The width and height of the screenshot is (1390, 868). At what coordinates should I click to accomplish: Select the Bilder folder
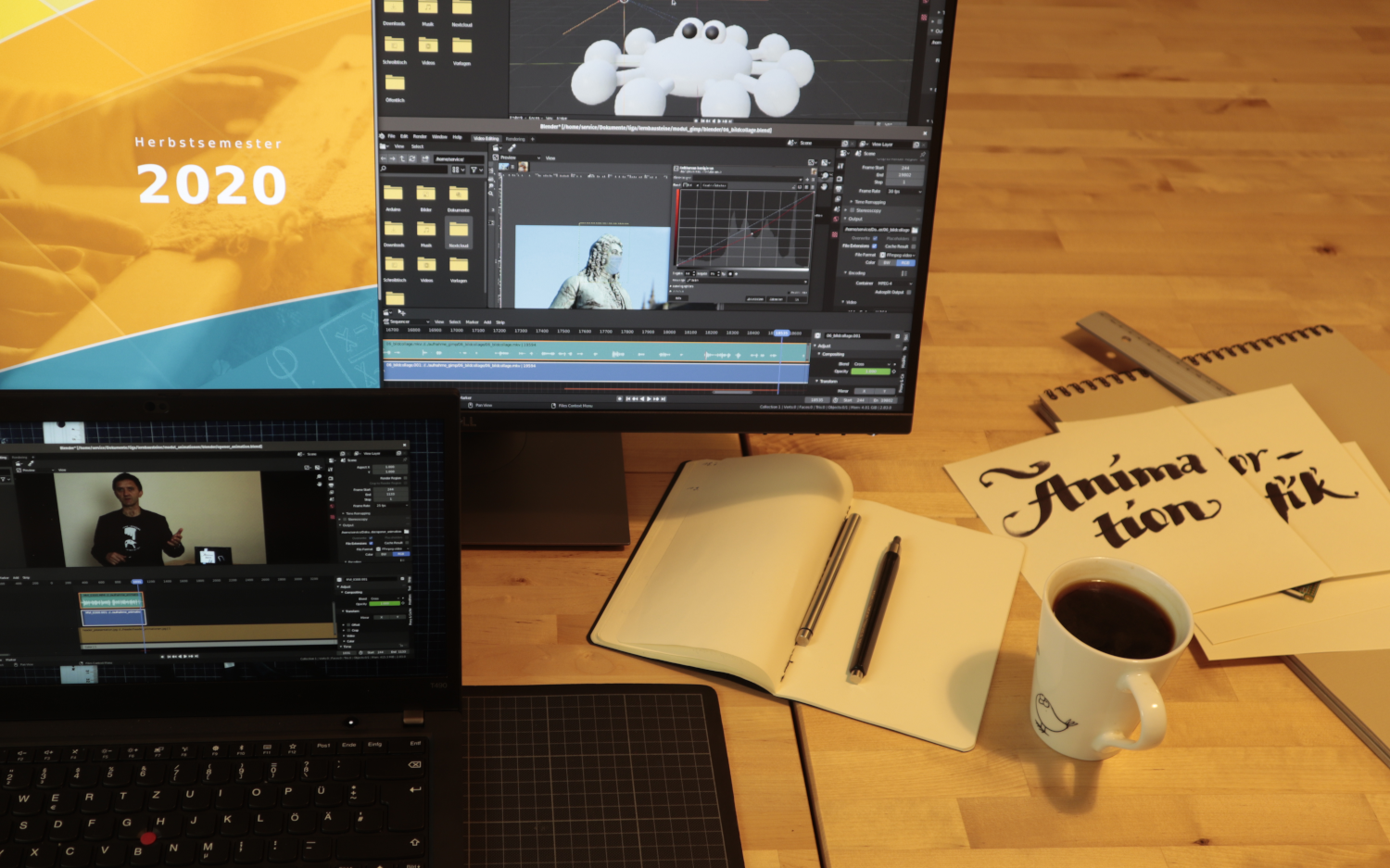click(426, 197)
